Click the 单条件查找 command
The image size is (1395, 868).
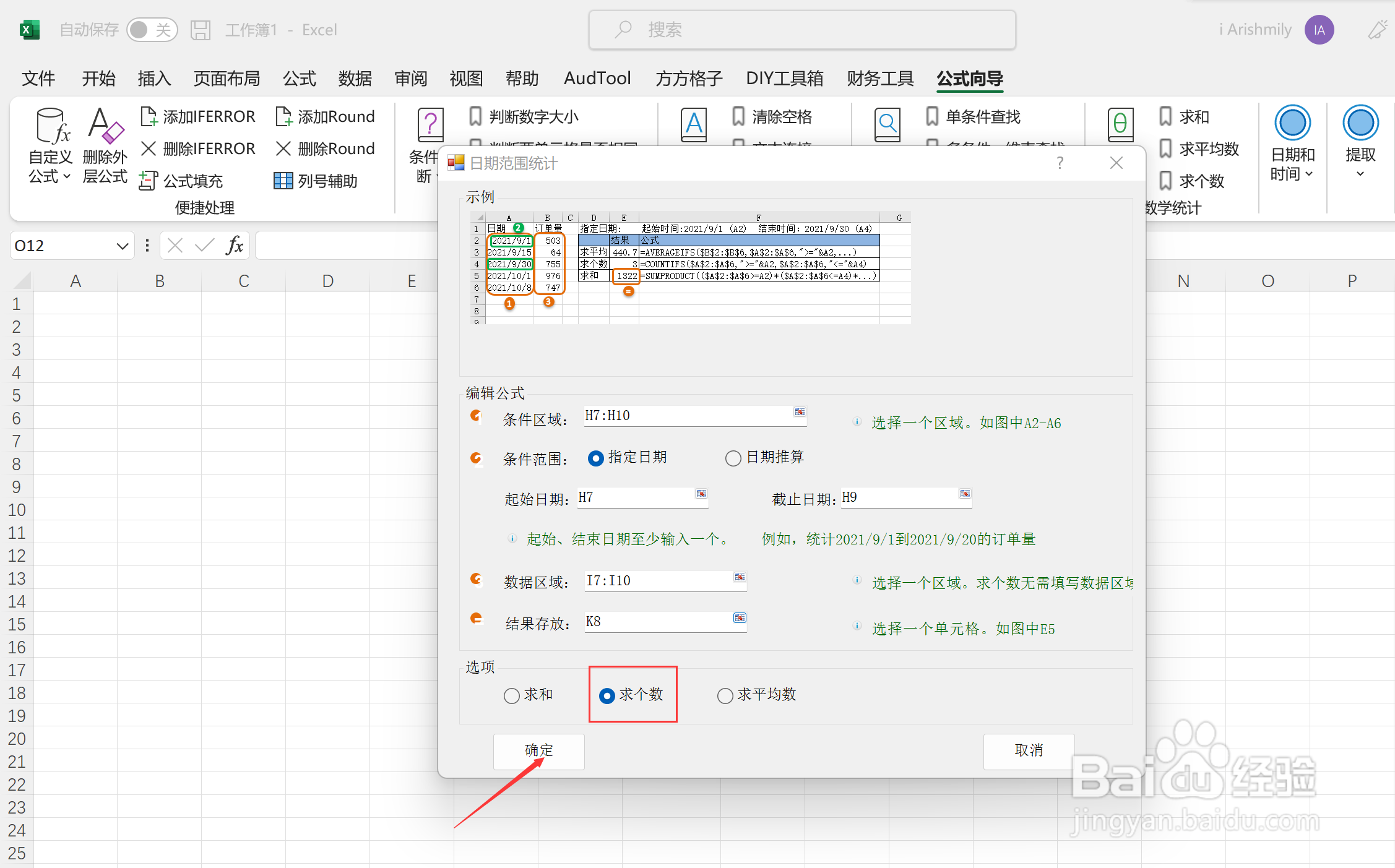[x=973, y=116]
